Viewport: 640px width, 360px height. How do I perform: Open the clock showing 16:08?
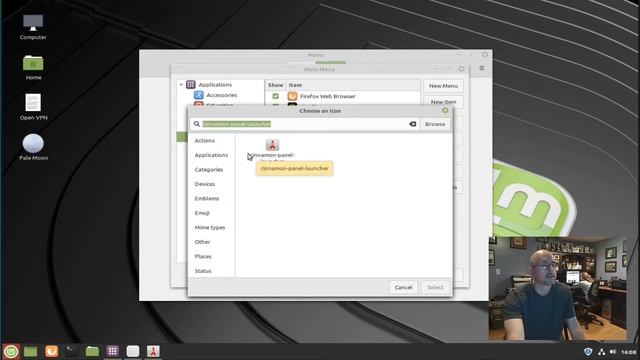coord(629,352)
